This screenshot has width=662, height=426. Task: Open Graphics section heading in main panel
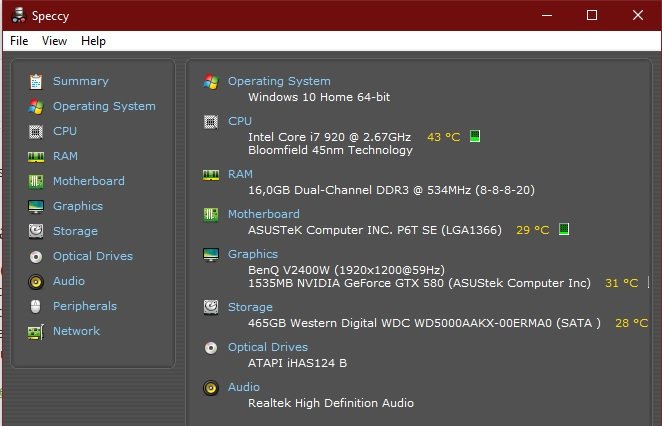pos(253,254)
